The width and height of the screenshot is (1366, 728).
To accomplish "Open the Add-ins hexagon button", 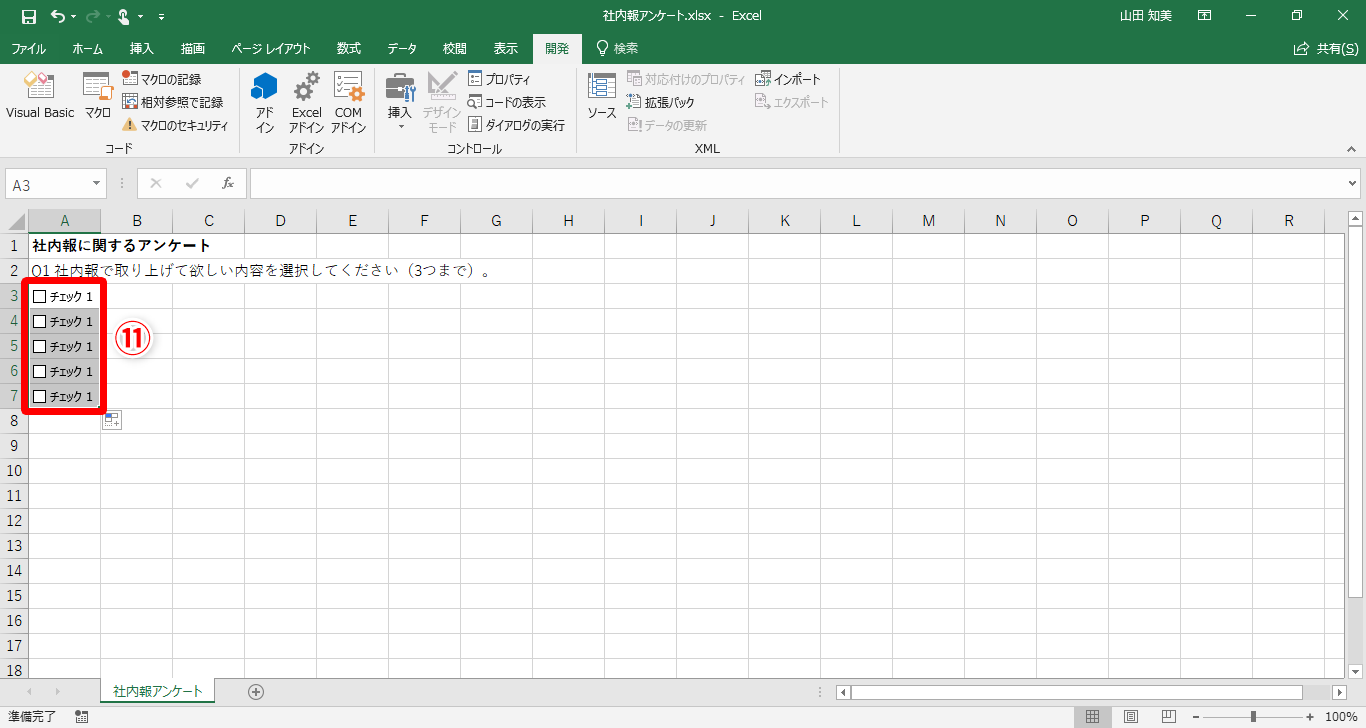I will tap(264, 102).
